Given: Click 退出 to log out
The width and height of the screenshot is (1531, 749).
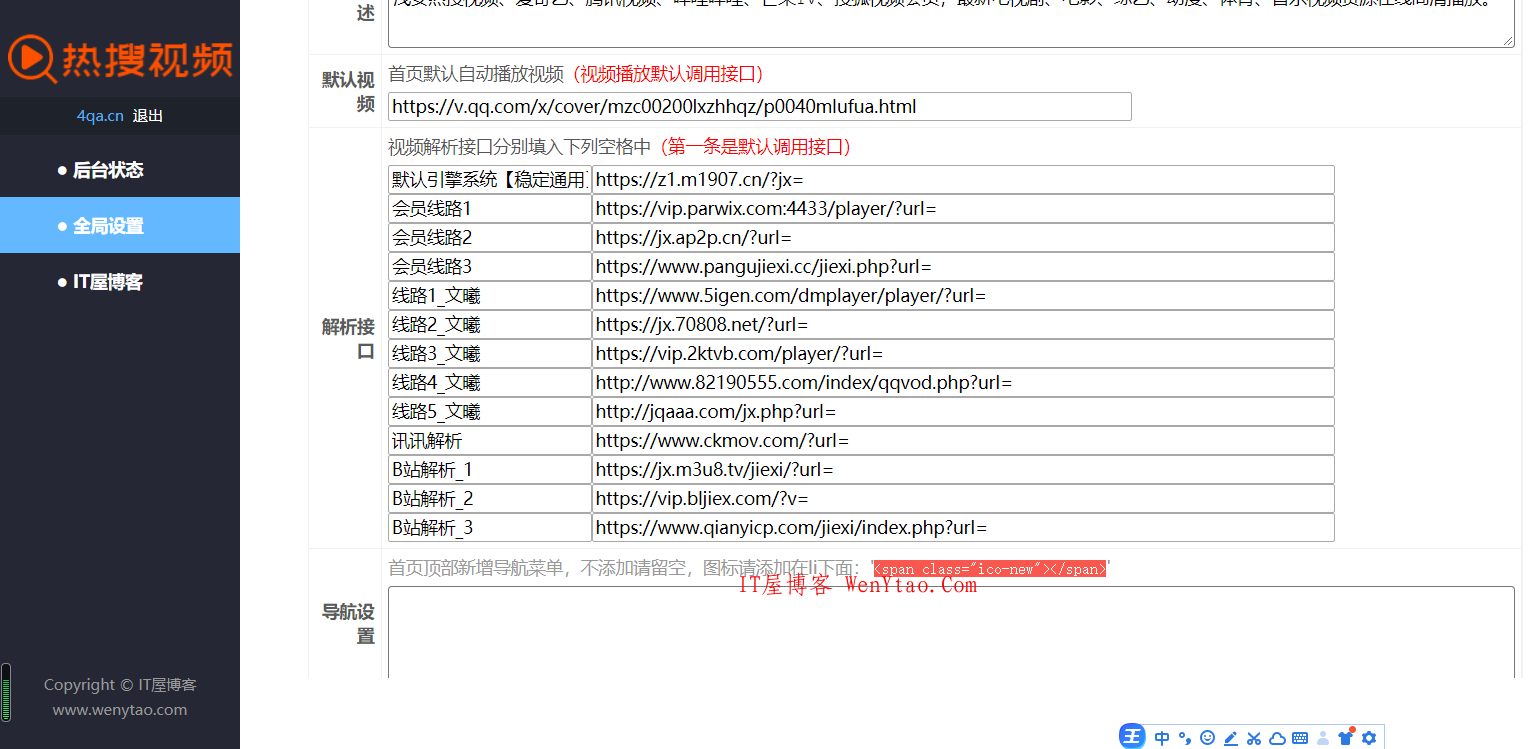Looking at the screenshot, I should [x=147, y=116].
